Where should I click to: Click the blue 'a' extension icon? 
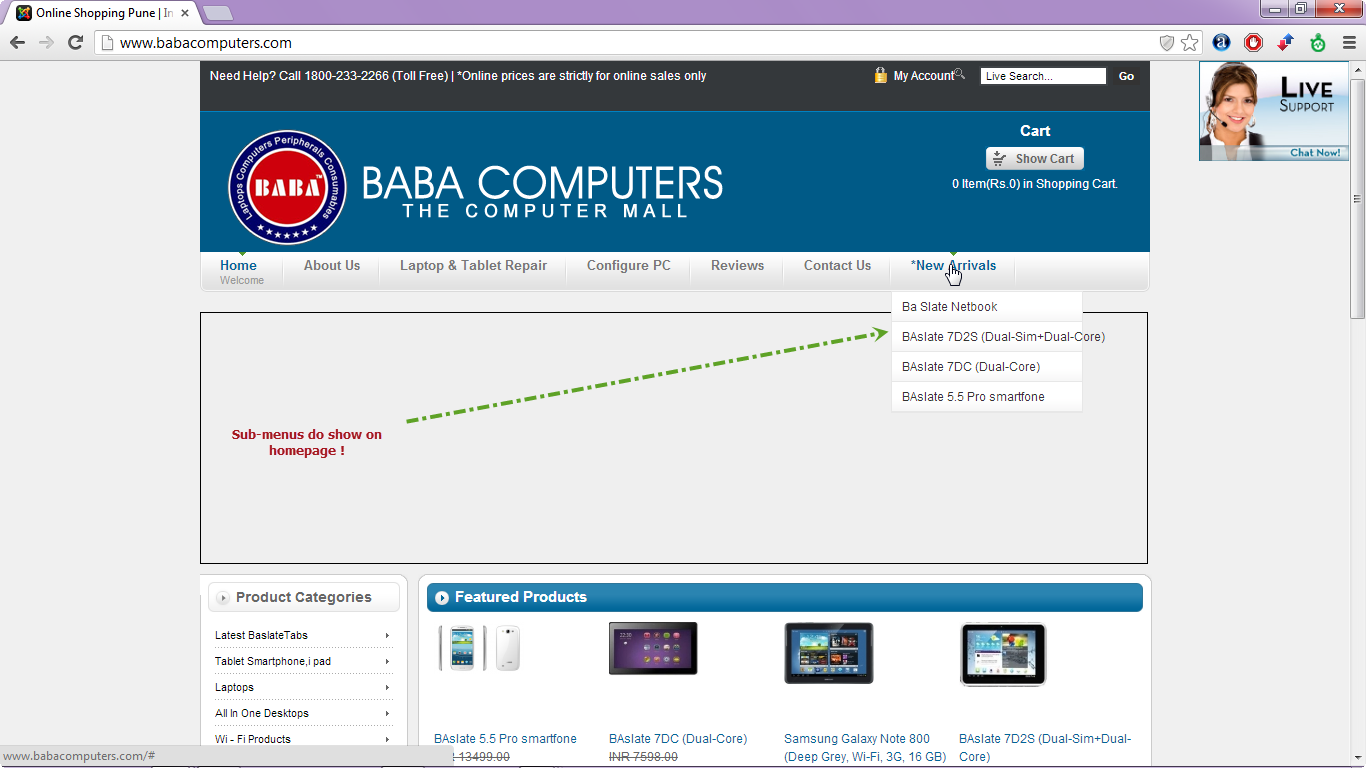1221,43
